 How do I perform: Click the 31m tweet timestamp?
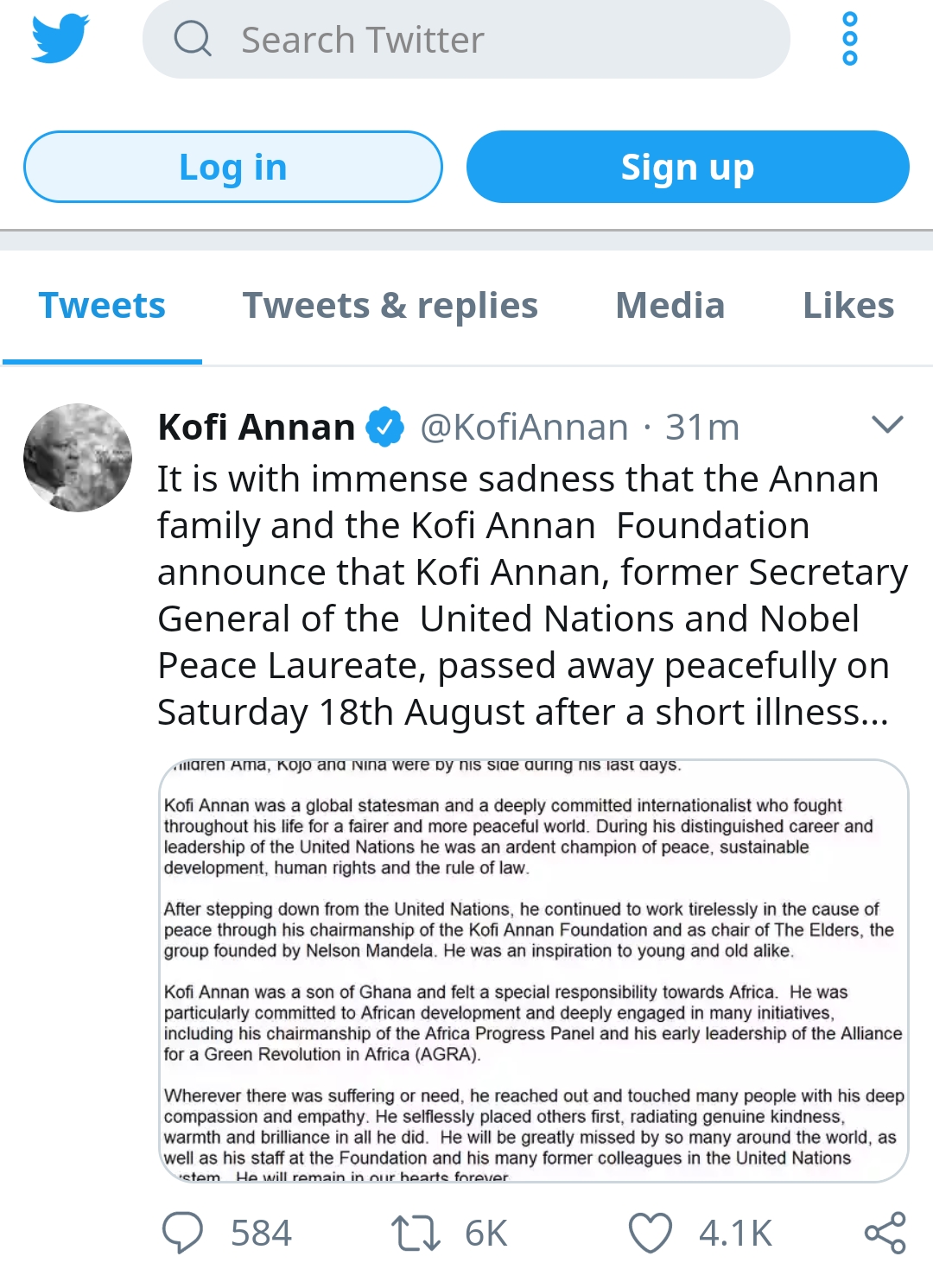(x=702, y=428)
